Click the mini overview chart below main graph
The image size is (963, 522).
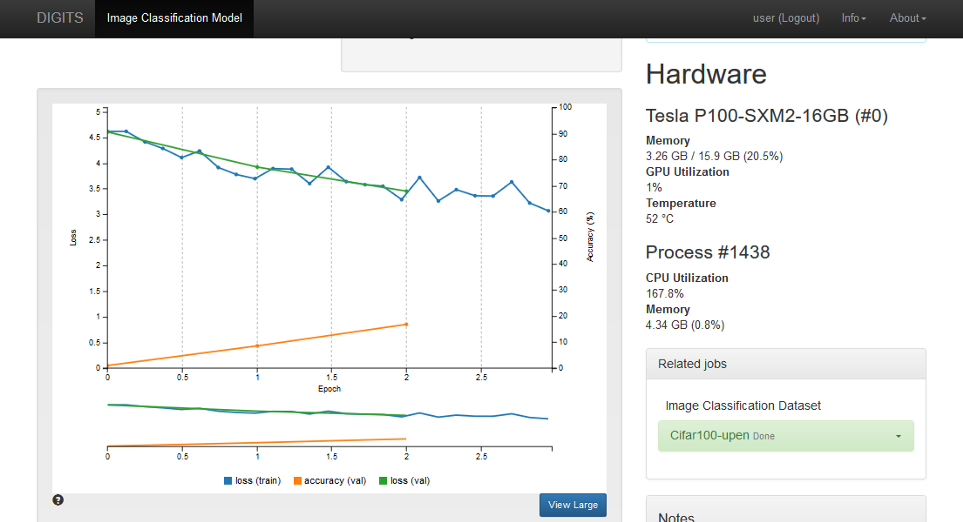pyautogui.click(x=328, y=425)
